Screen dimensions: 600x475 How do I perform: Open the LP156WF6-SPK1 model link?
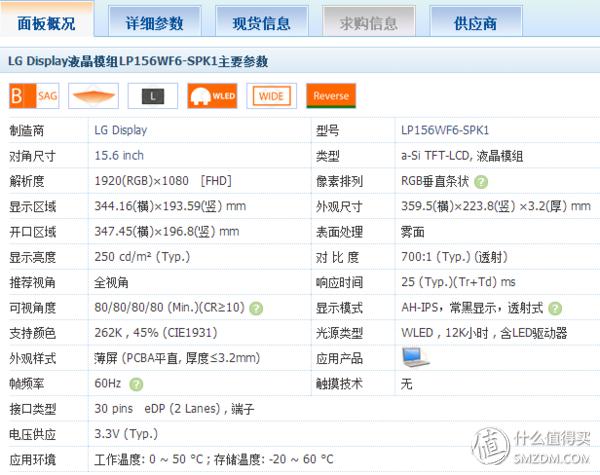[x=445, y=130]
